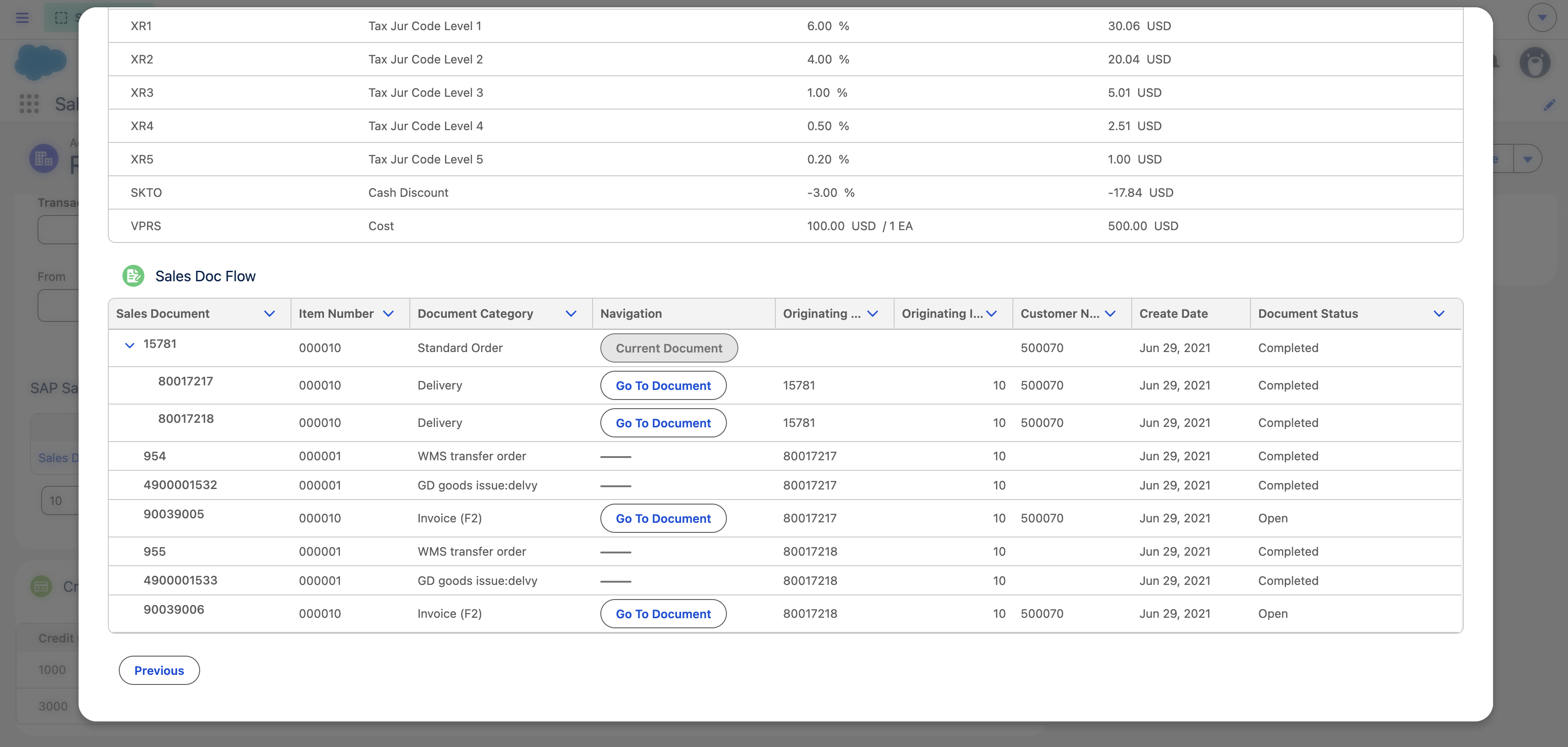Click the SKTO condition type cell

point(146,192)
